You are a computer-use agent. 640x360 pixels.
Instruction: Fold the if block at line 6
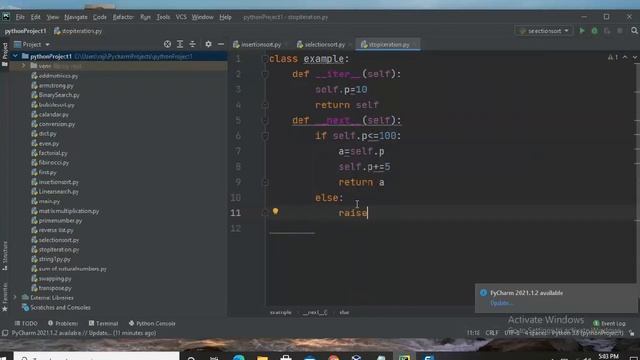click(x=265, y=136)
